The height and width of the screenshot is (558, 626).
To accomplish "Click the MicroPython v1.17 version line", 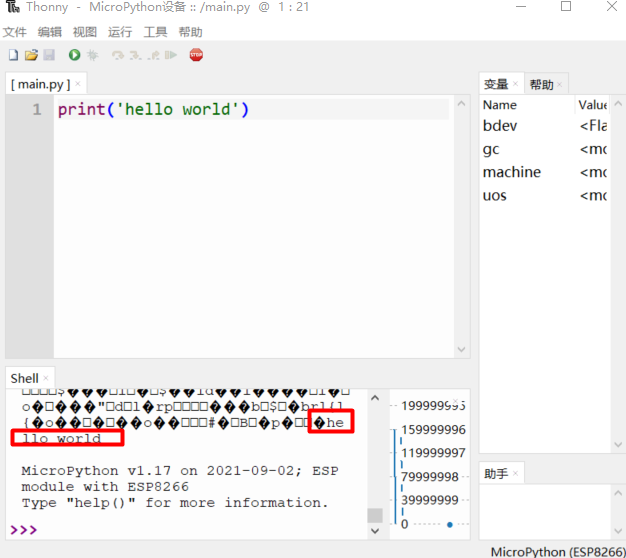I will pos(180,471).
